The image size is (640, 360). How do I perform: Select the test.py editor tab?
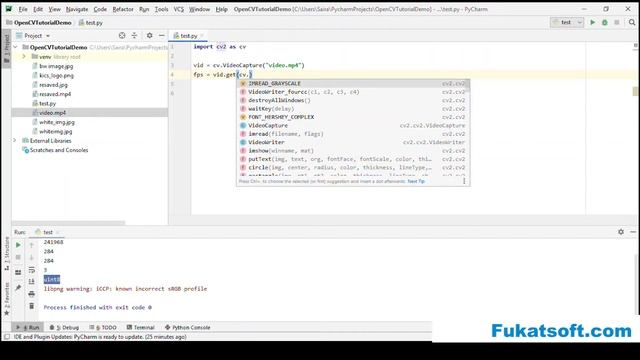click(188, 36)
